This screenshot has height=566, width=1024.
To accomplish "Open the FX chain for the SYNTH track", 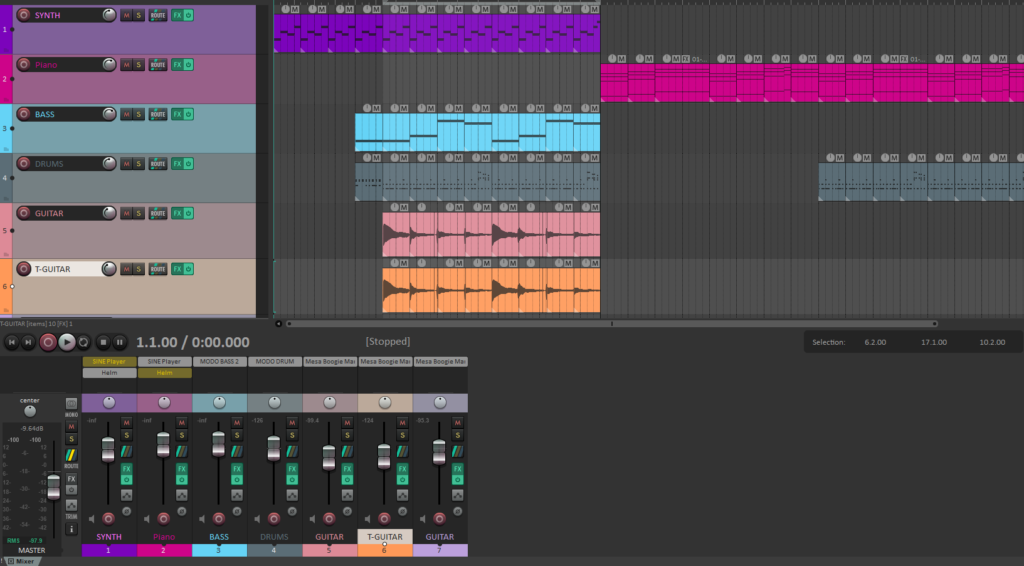I will pyautogui.click(x=177, y=16).
